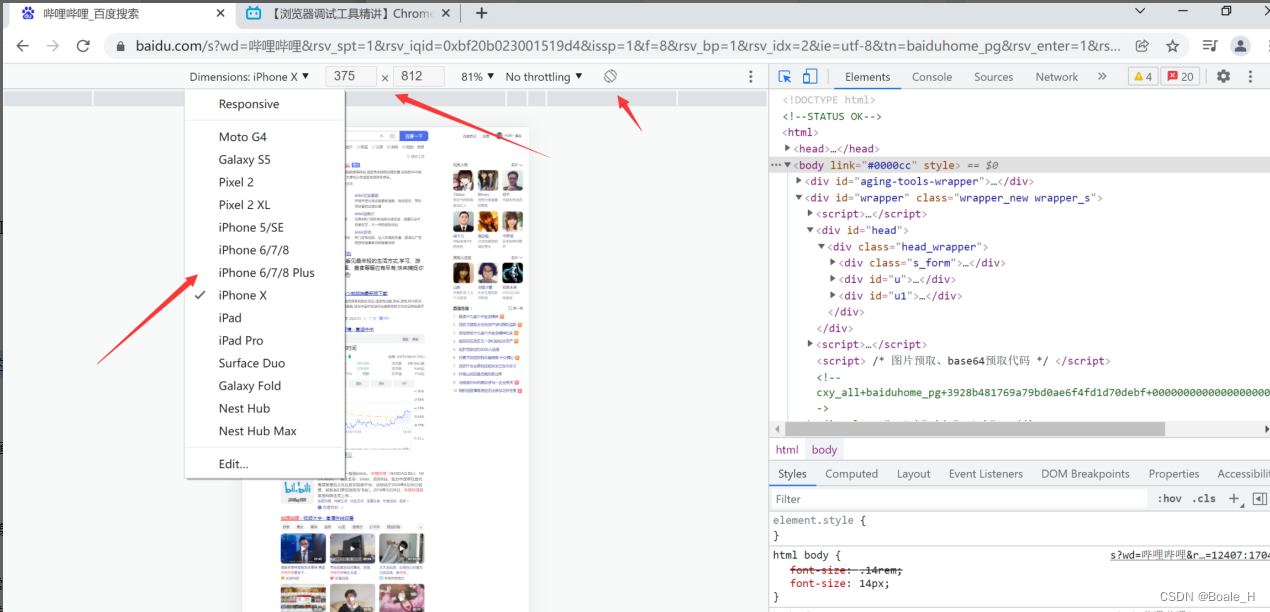Switch to the Network tab
This screenshot has width=1270, height=612.
[1057, 77]
